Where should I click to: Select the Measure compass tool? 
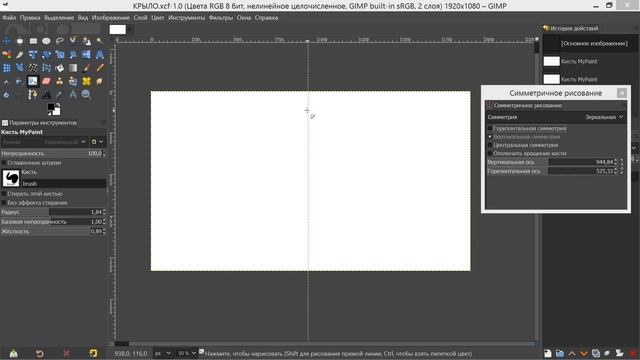(73, 95)
